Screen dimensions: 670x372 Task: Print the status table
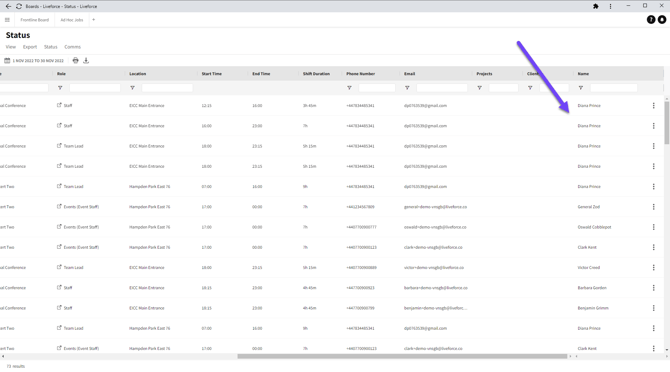point(76,60)
